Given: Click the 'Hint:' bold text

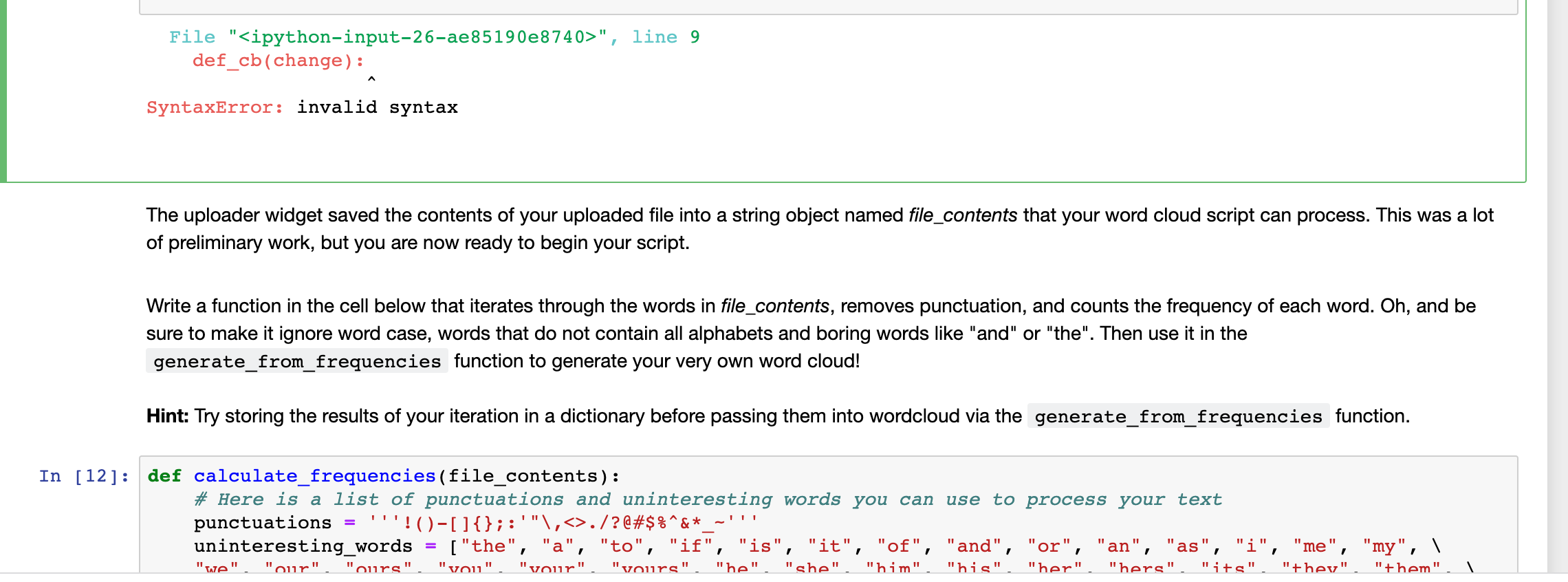Looking at the screenshot, I should tap(167, 416).
